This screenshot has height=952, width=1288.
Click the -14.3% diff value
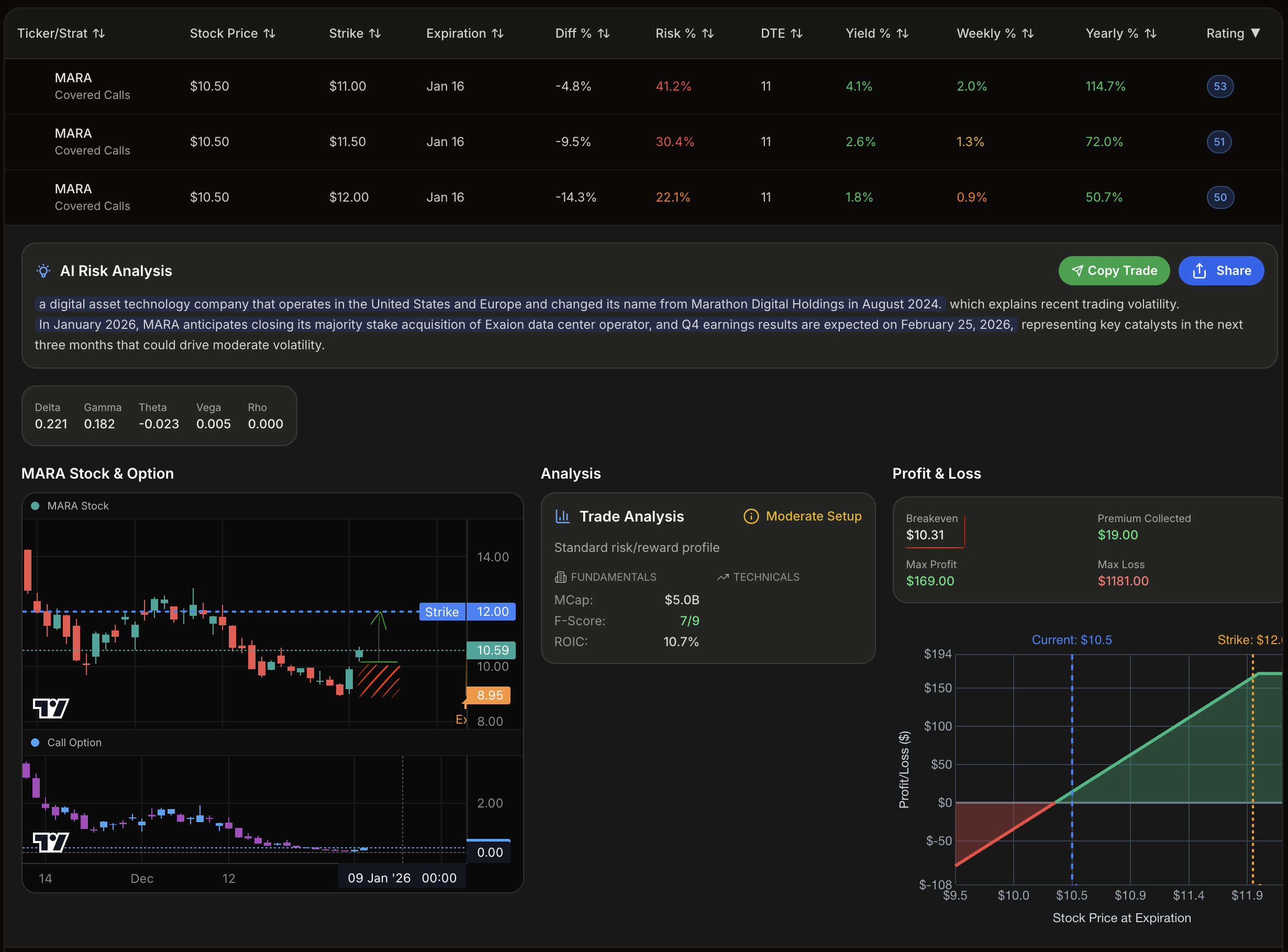[x=575, y=197]
